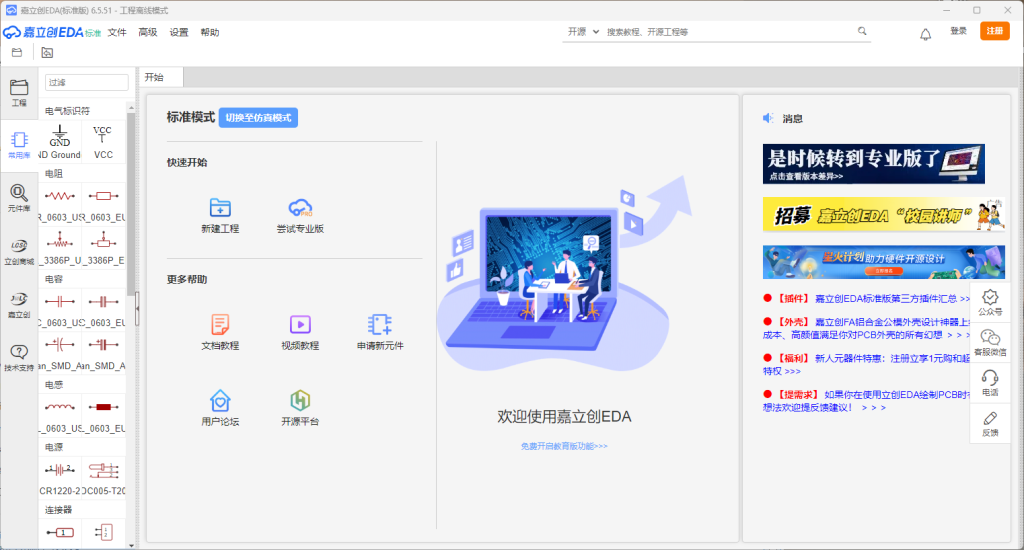Click the open folder toolbar icon

coord(17,52)
